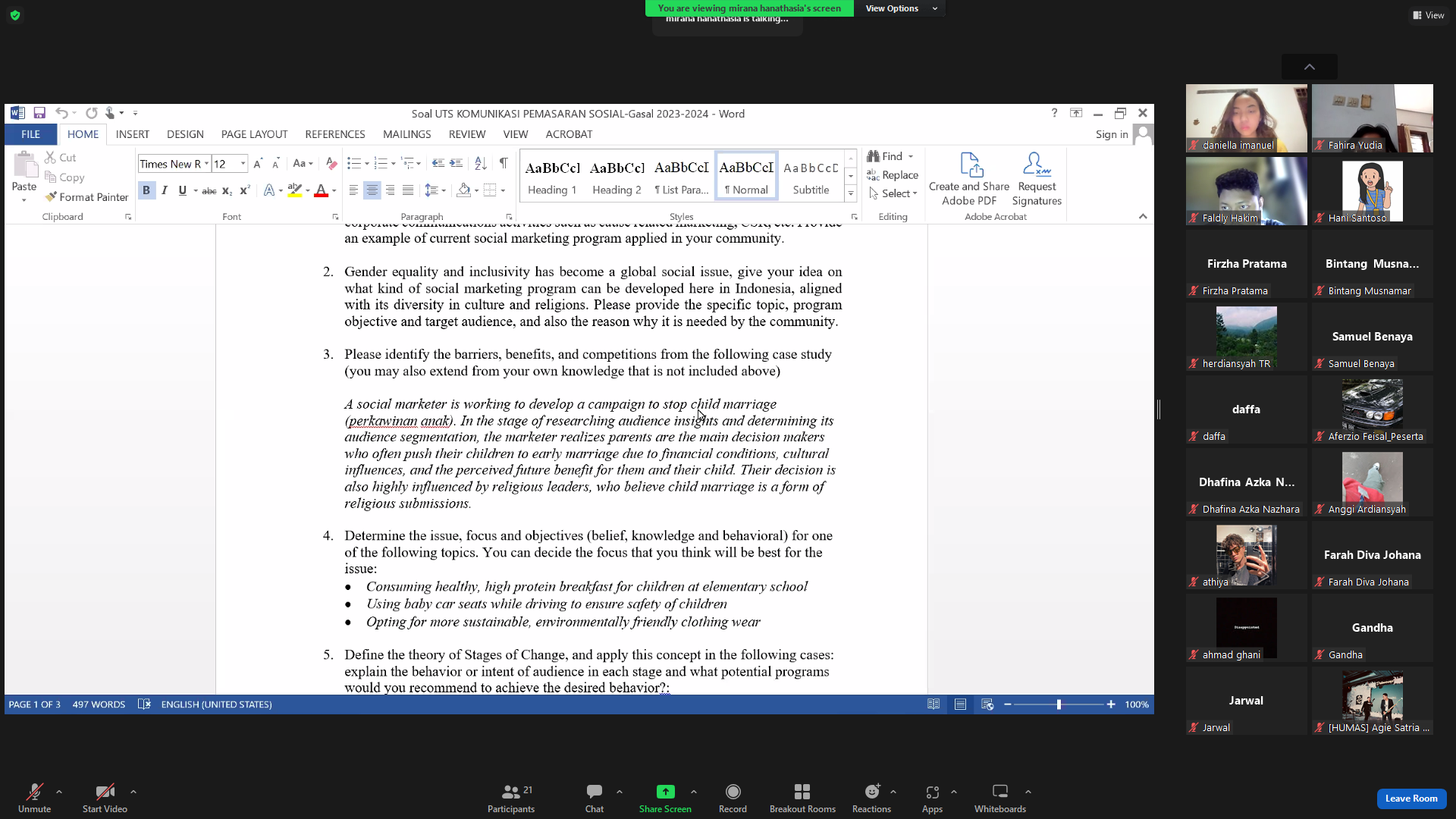Click the Zoom Record button
The height and width of the screenshot is (819, 1456).
coord(733,799)
